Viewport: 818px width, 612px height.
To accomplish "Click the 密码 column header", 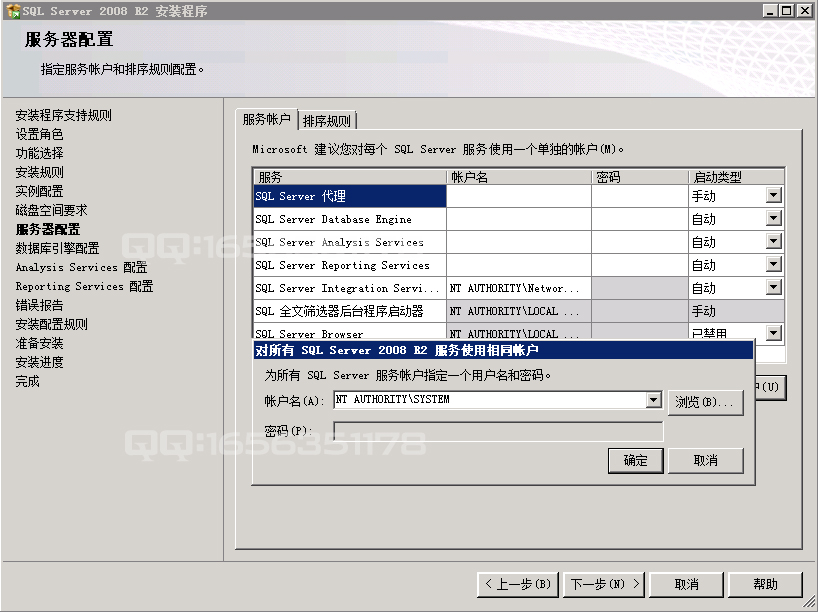I will [x=640, y=177].
